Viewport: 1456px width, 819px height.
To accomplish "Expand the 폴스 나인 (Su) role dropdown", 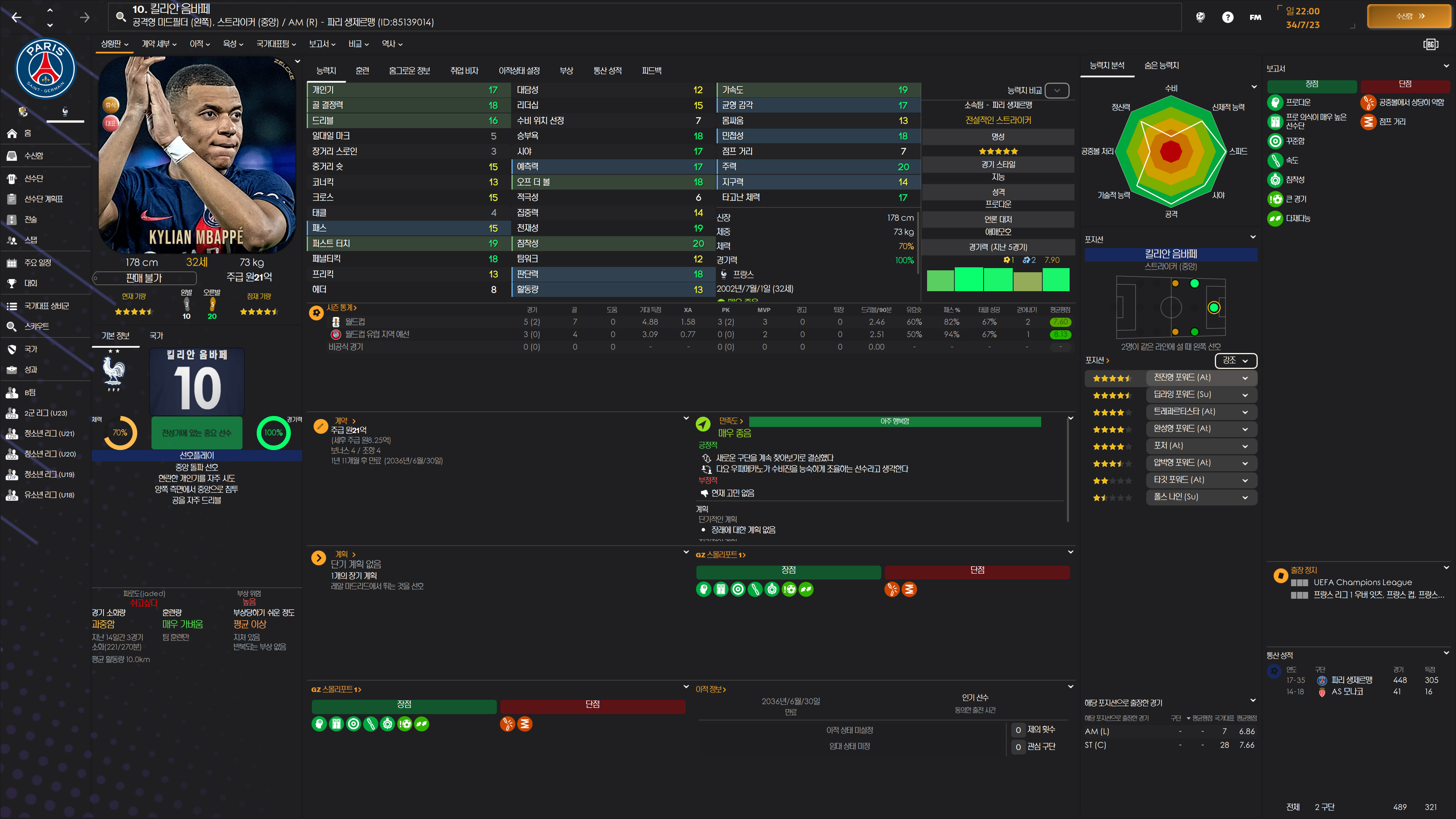I will click(1201, 497).
